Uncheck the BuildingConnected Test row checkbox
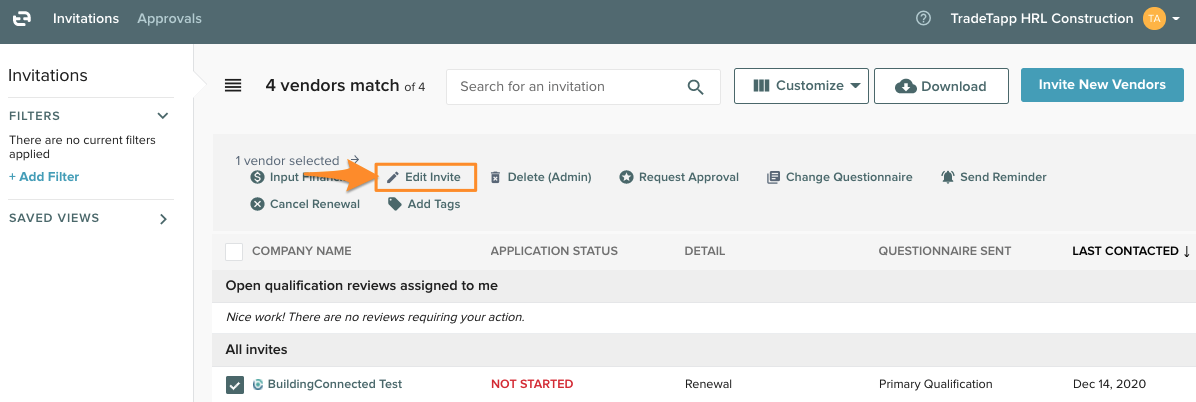Image resolution: width=1196 pixels, height=402 pixels. [235, 384]
